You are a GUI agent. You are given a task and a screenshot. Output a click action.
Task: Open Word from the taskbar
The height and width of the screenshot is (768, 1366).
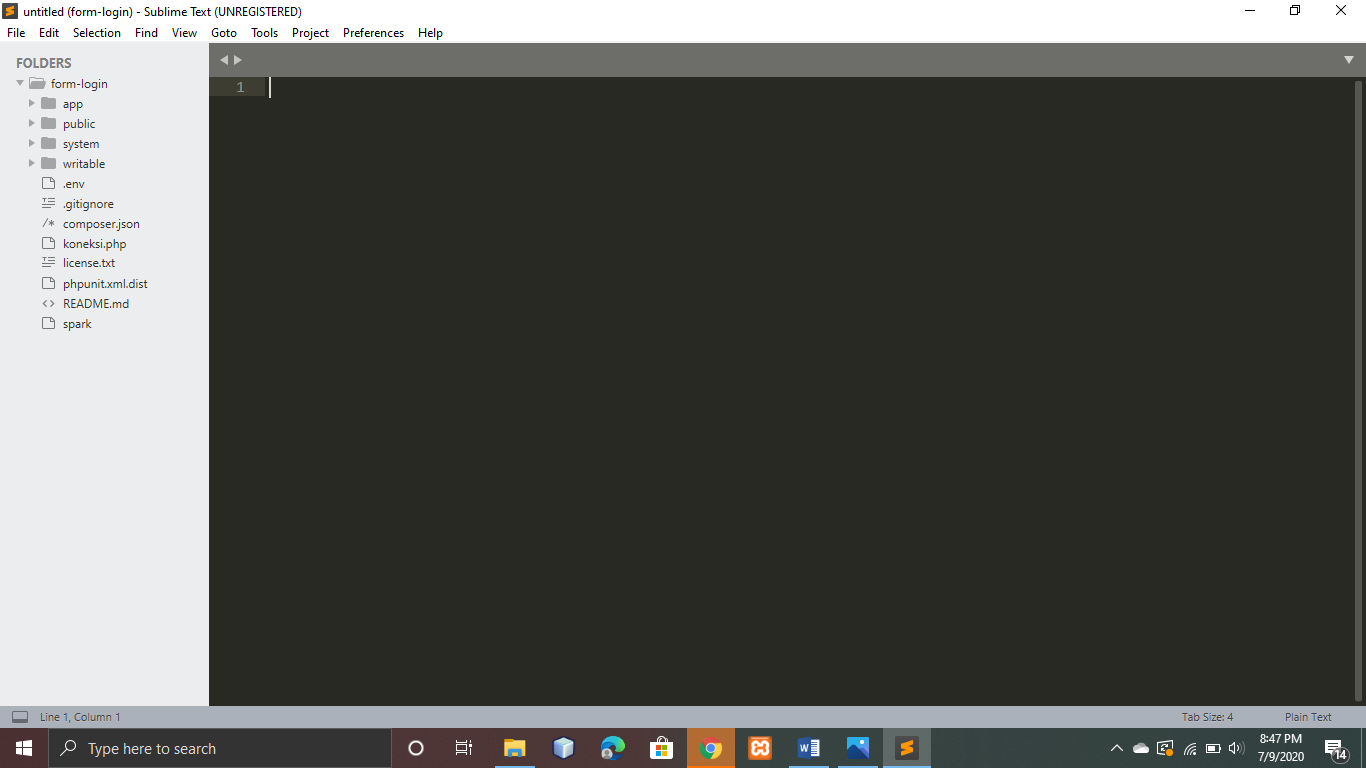point(809,748)
